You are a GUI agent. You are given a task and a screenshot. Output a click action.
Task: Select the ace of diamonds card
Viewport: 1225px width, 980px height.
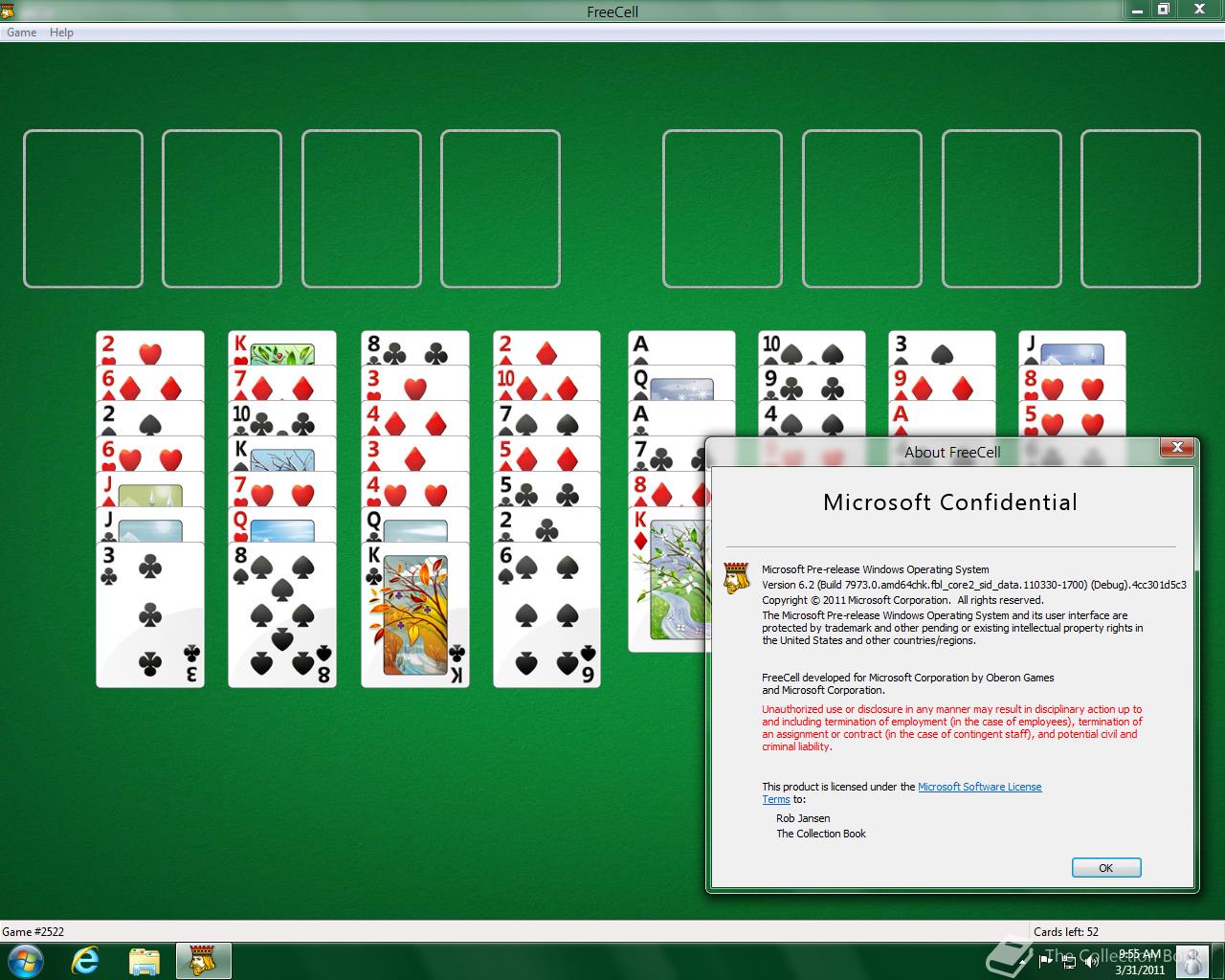click(942, 419)
